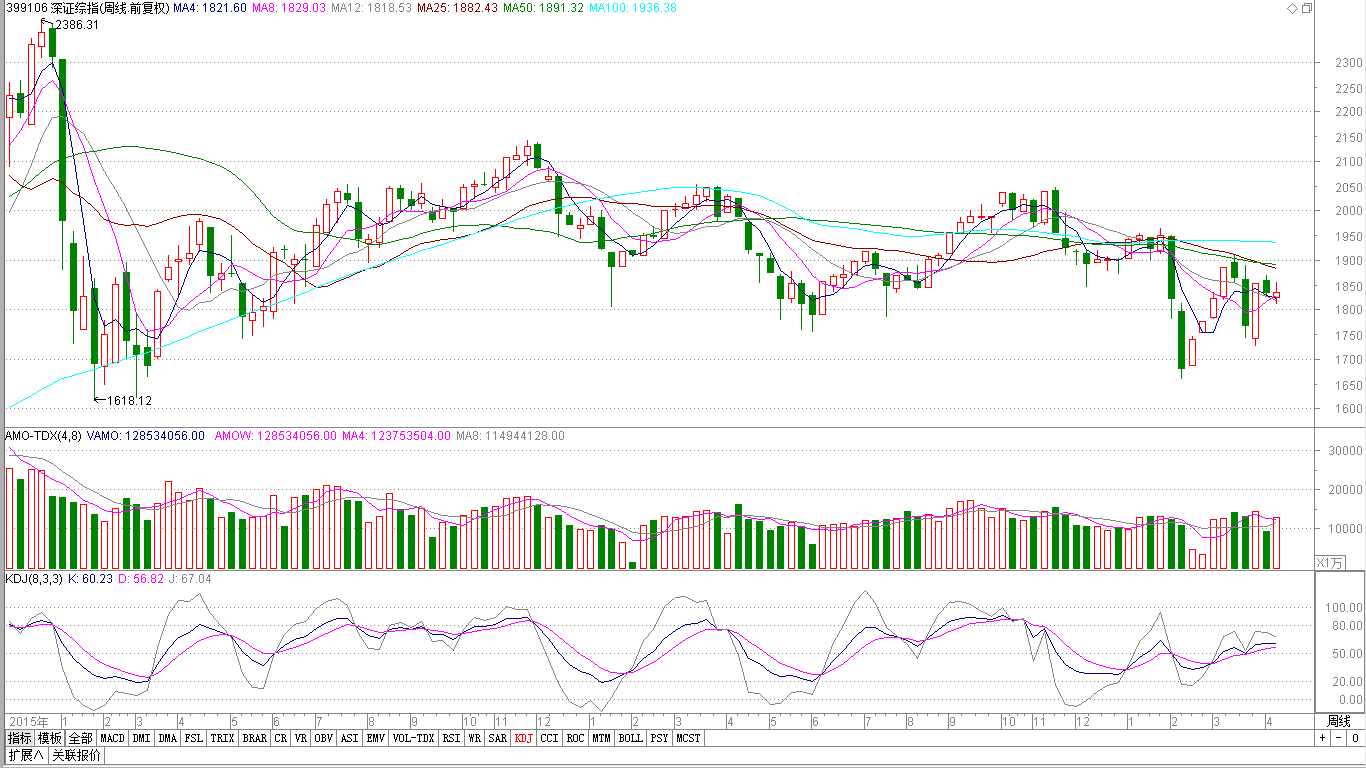Viewport: 1366px width, 768px height.
Task: Select the BOLL indicator
Action: (x=630, y=738)
